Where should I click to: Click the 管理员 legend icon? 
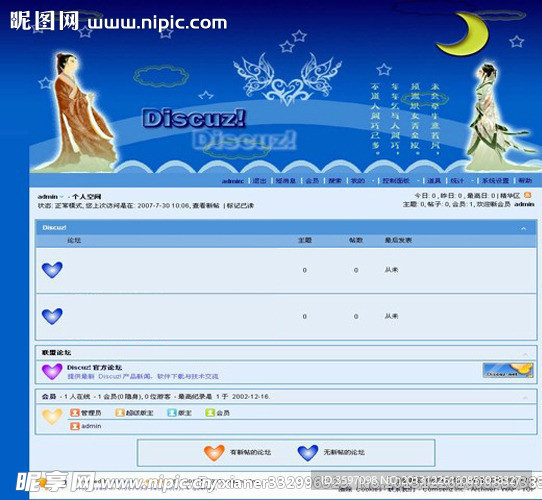point(75,413)
